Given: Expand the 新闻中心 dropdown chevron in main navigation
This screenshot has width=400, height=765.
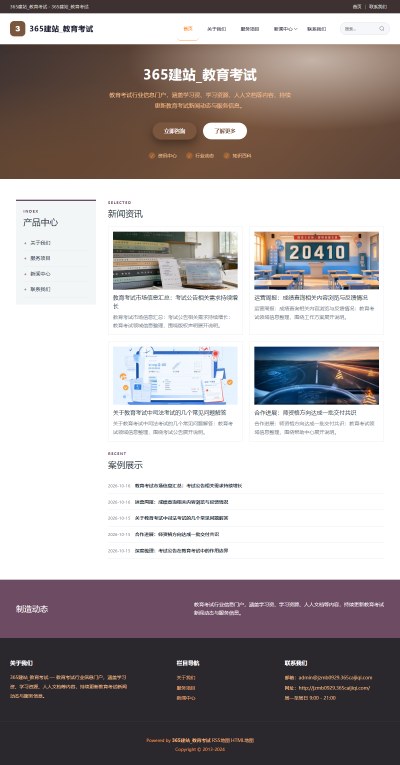Looking at the screenshot, I should pos(296,29).
